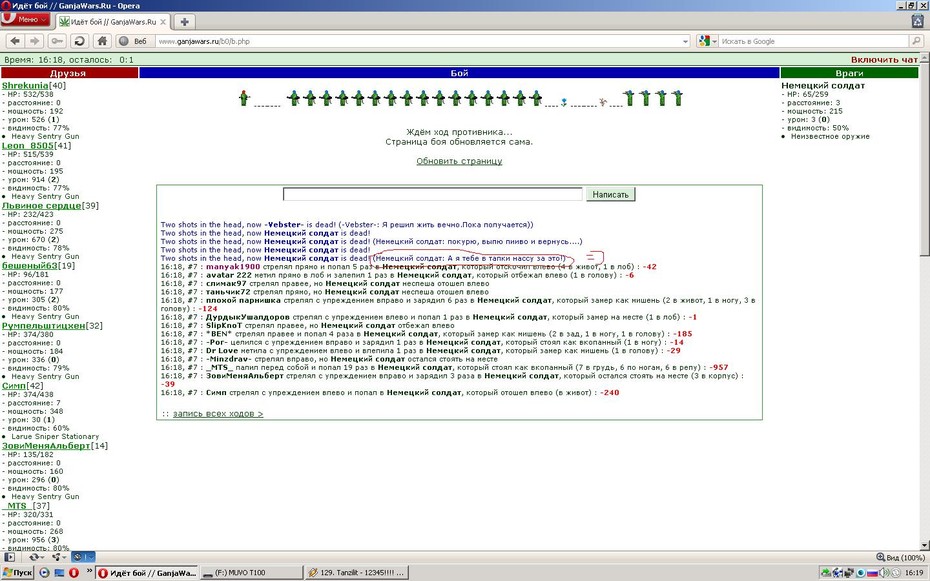Focus the address bar URL field

coord(418,42)
